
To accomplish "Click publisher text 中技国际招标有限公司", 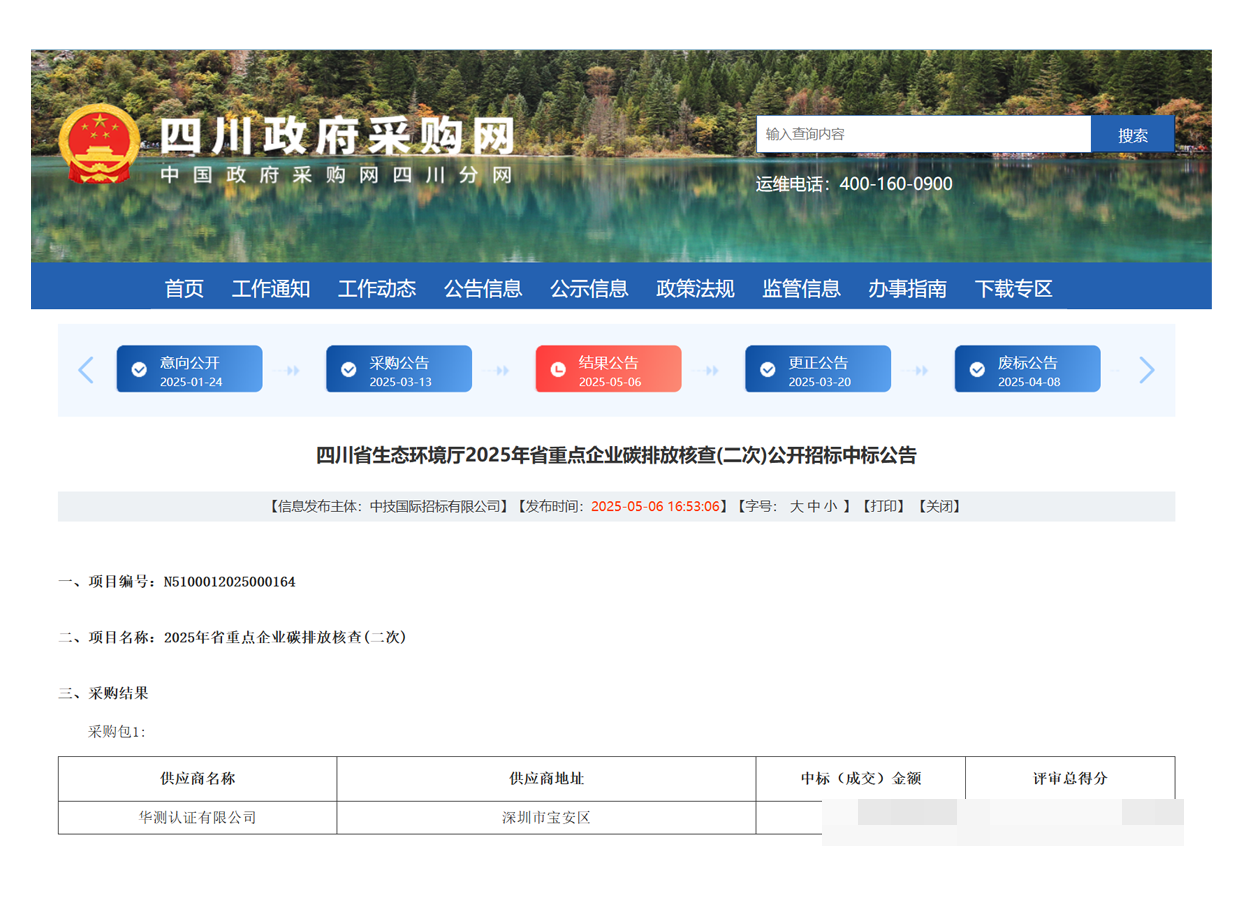I will coord(435,507).
